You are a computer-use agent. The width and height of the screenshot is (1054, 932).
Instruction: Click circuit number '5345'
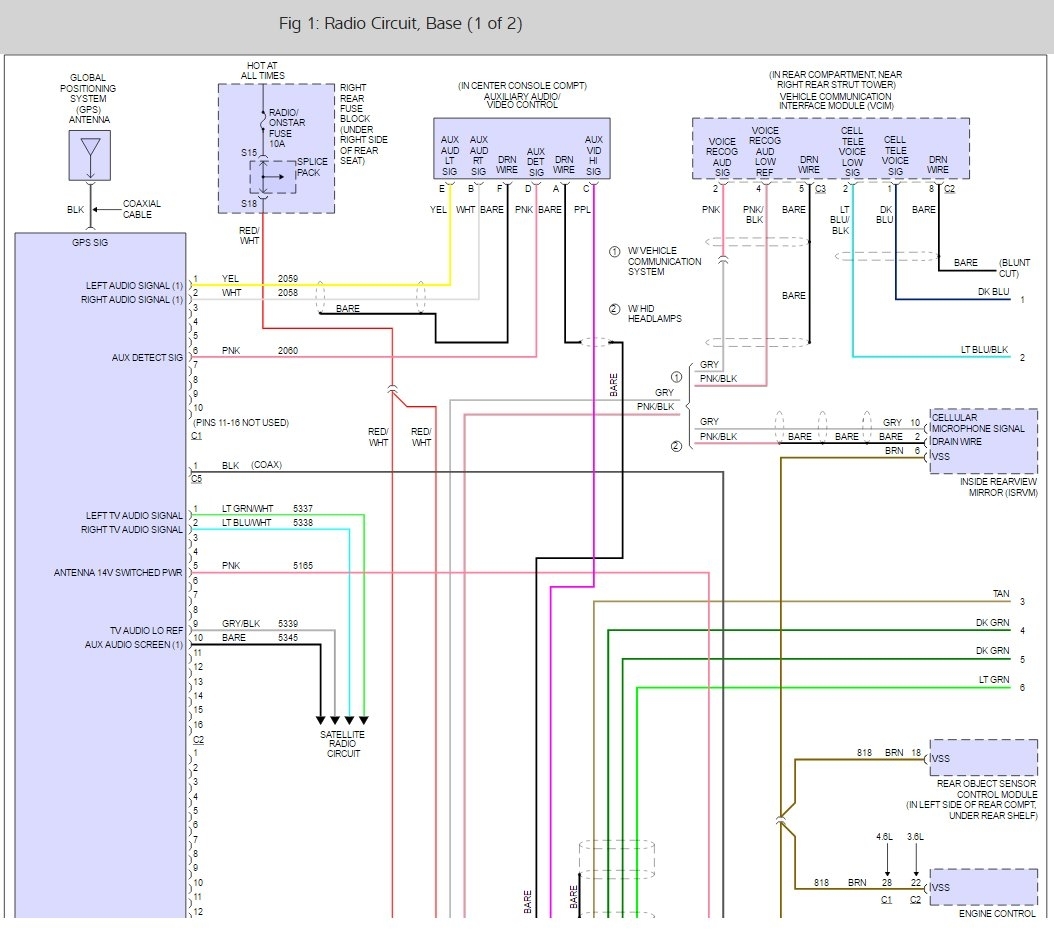(288, 638)
